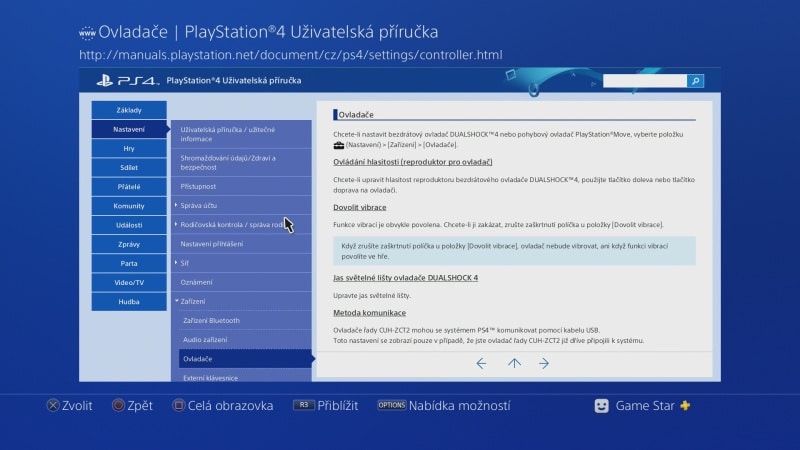The height and width of the screenshot is (450, 800).
Task: Open the Základy section
Action: (129, 110)
